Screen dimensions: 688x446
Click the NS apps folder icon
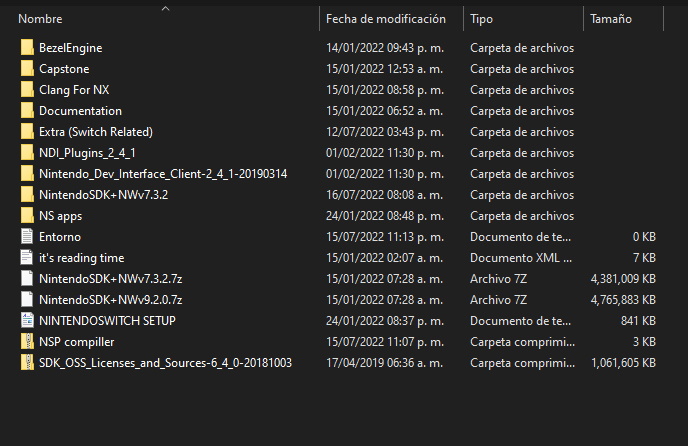coord(27,216)
